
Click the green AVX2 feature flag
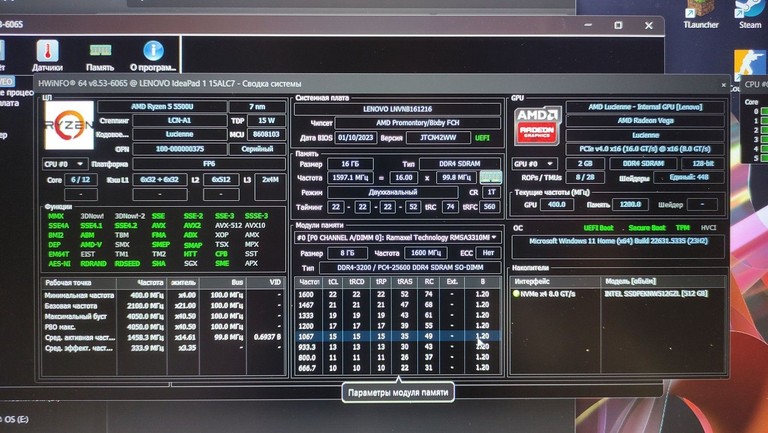point(192,225)
